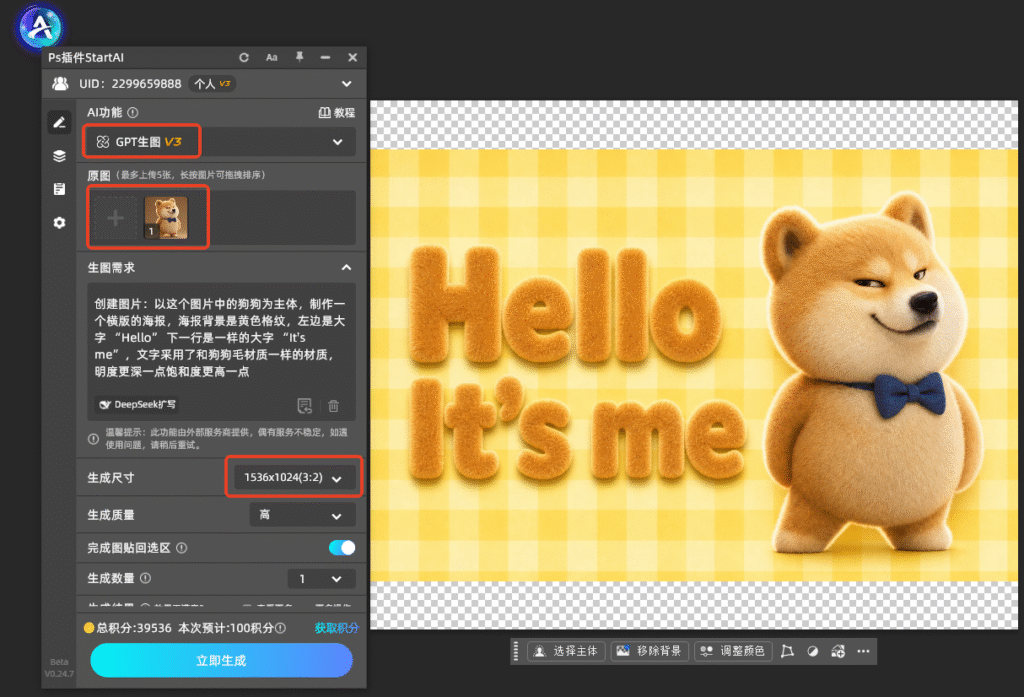Open the GPT生图 V3 function dropdown

pos(219,142)
